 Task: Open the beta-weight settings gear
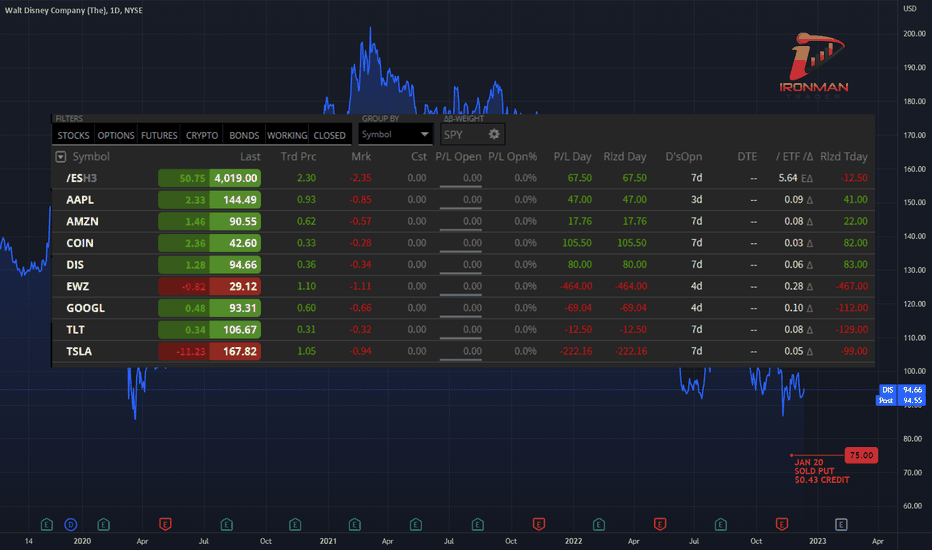point(494,134)
